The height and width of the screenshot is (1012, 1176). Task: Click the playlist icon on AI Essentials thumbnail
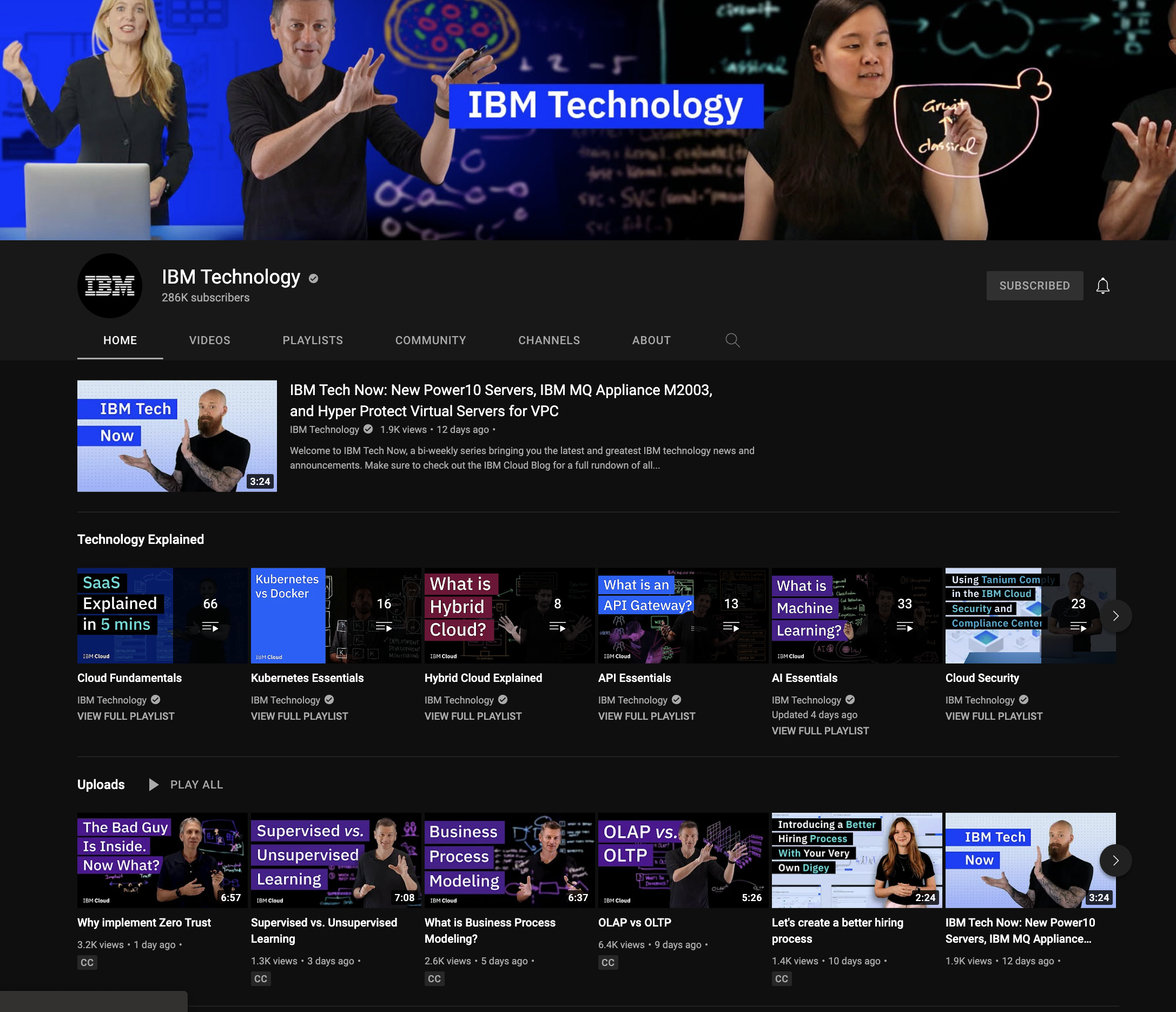pyautogui.click(x=904, y=627)
